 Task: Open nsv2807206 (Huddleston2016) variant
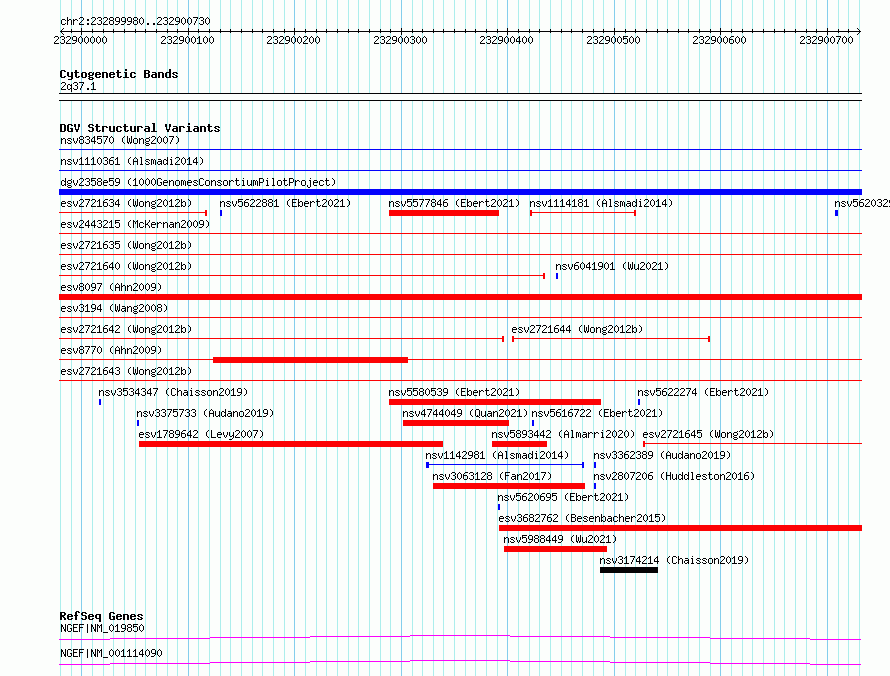pos(674,476)
